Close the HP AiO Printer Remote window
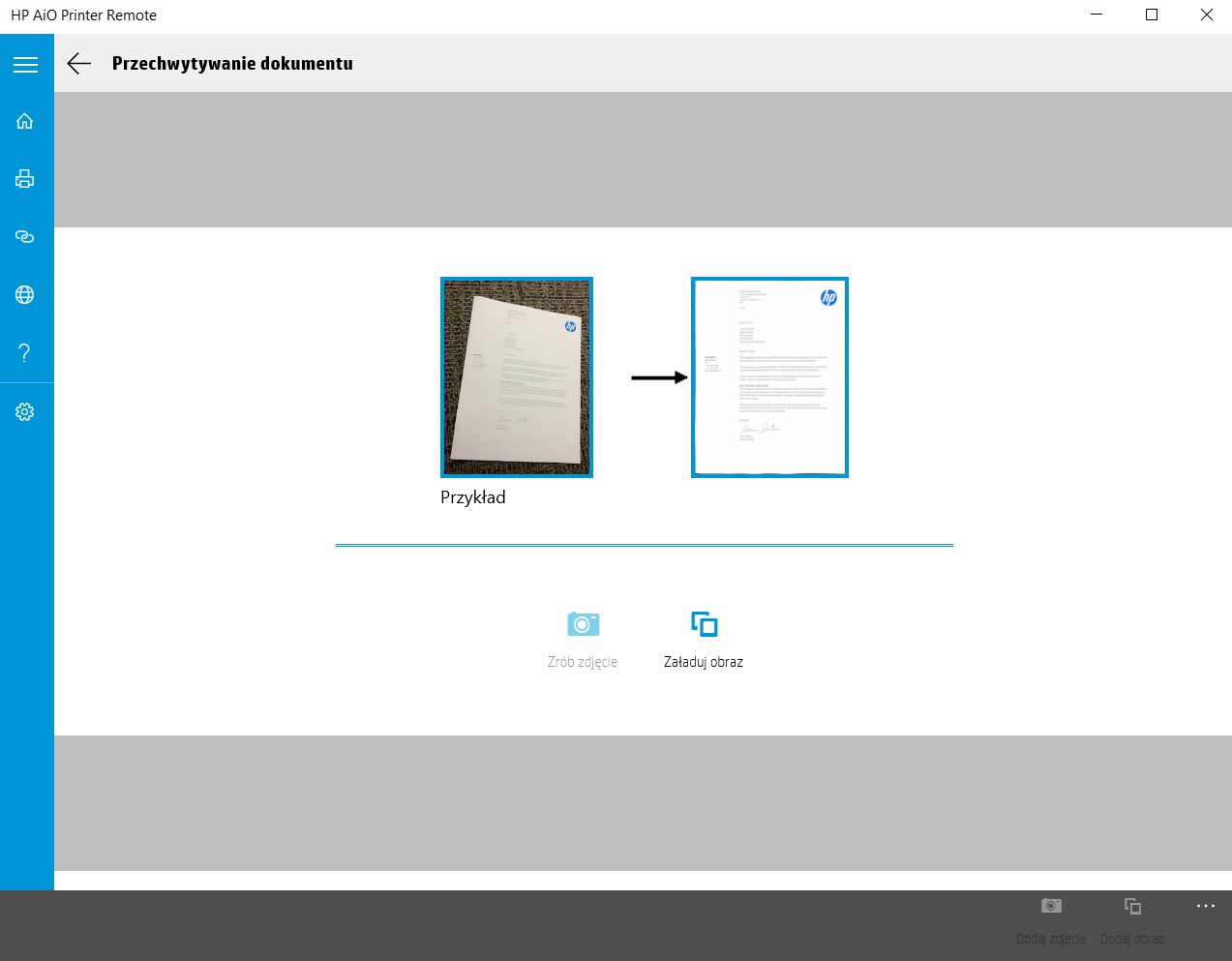The height and width of the screenshot is (961, 1232). (1207, 15)
